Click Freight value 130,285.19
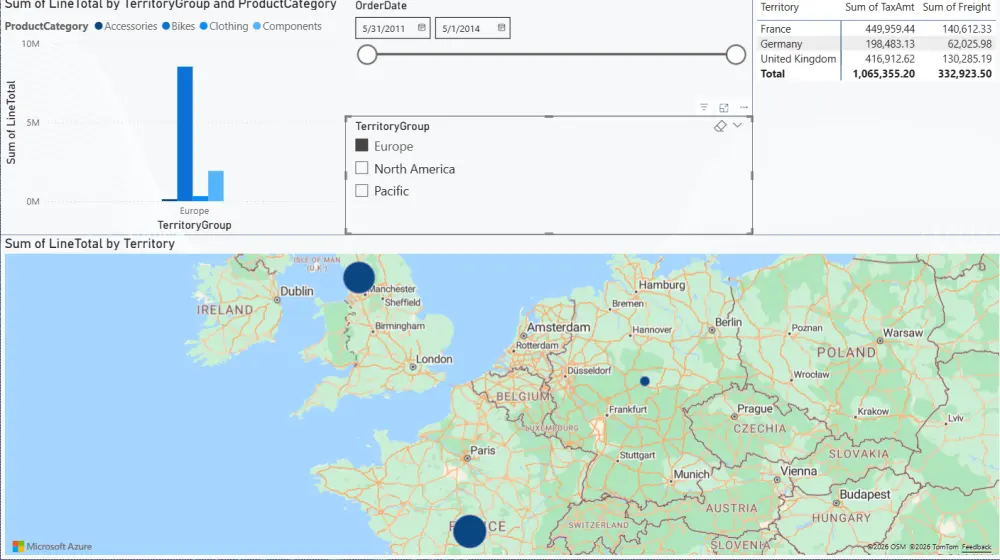Image resolution: width=1000 pixels, height=560 pixels. point(967,59)
